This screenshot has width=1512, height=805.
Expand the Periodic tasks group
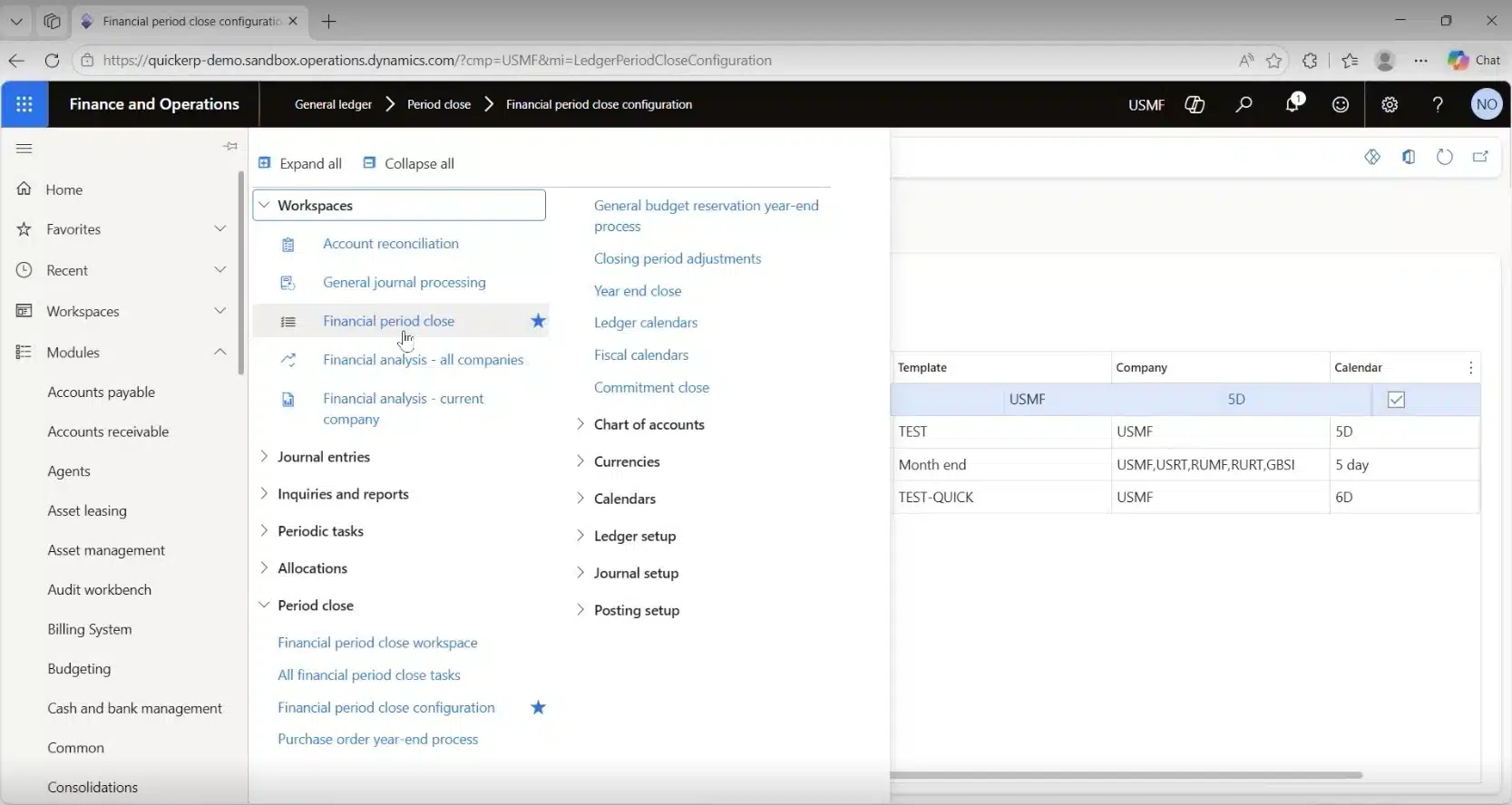(x=264, y=530)
